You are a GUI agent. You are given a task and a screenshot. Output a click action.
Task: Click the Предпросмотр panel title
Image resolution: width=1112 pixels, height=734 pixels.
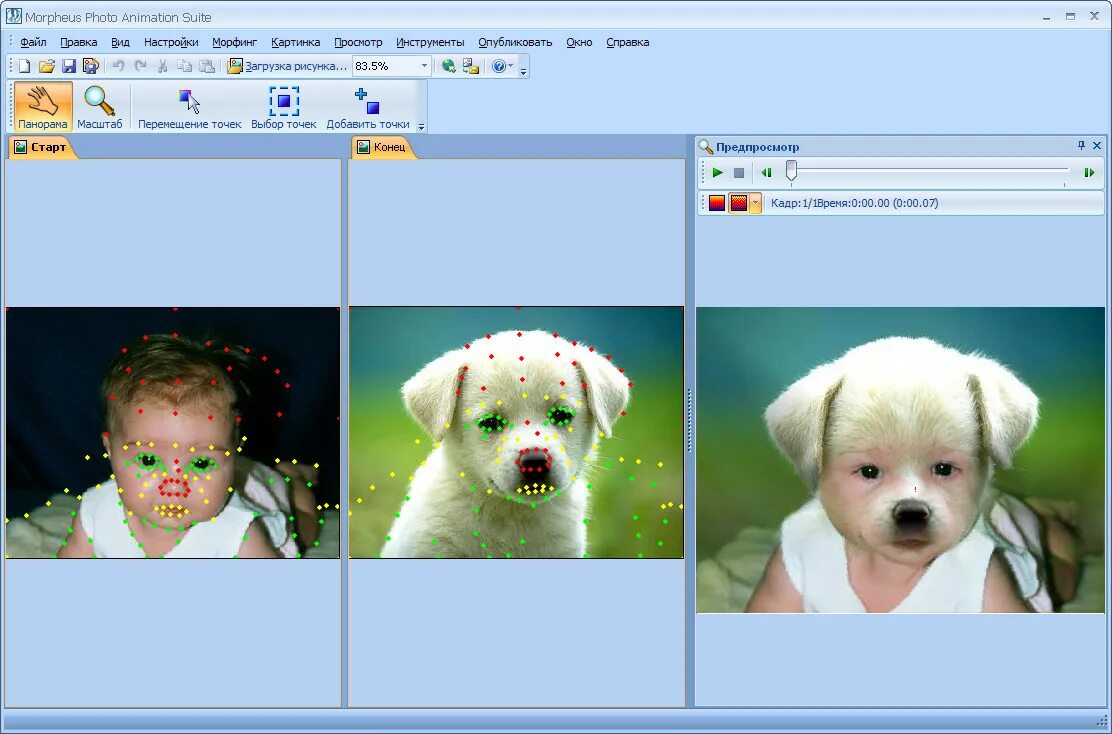(x=757, y=147)
